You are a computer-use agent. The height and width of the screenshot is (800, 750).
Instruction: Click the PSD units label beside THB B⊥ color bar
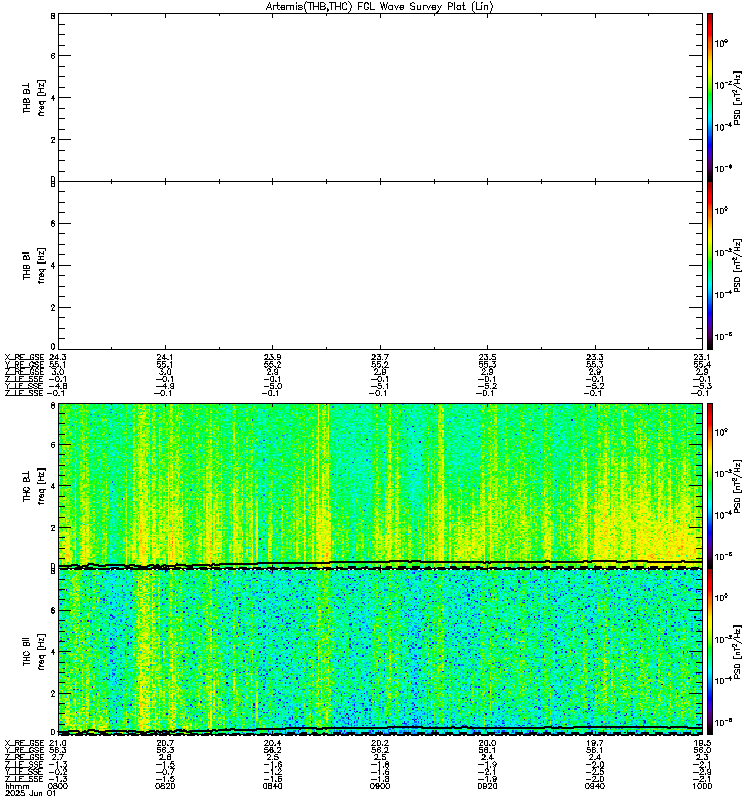coord(737,98)
